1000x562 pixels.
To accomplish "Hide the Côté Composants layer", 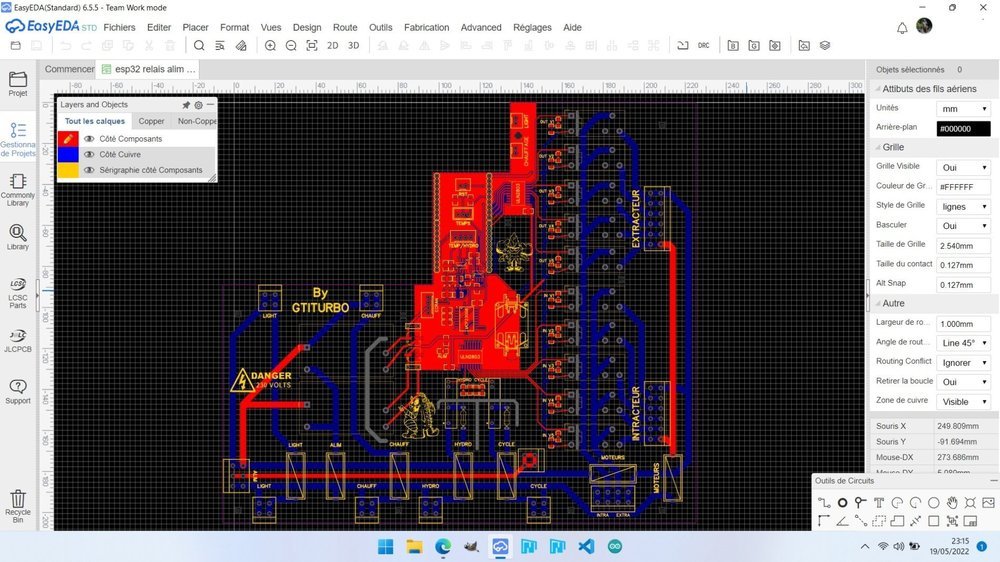I will [x=89, y=138].
